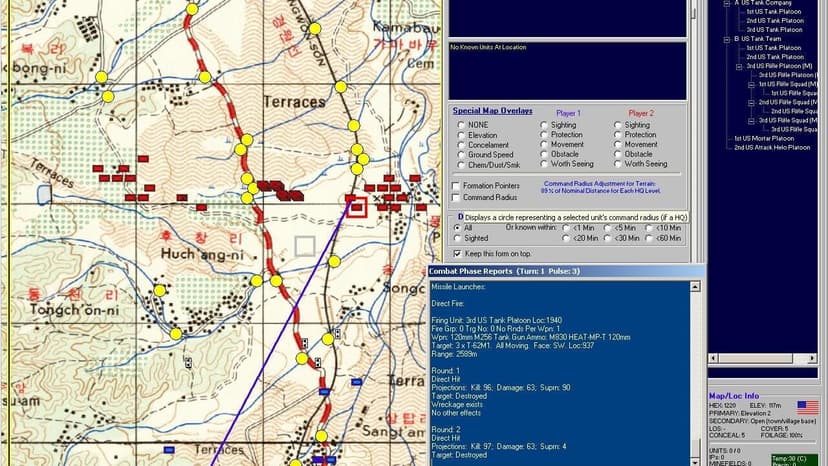The image size is (828, 466).
Task: Click the dark red unit cluster on the striped road
Action: (280, 191)
